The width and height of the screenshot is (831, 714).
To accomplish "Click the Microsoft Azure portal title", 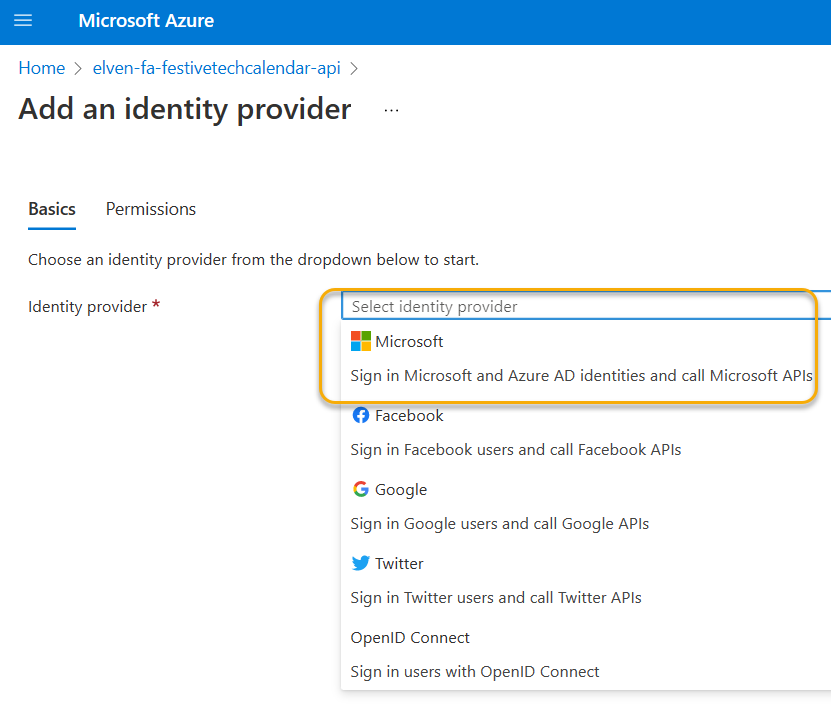I will click(146, 21).
